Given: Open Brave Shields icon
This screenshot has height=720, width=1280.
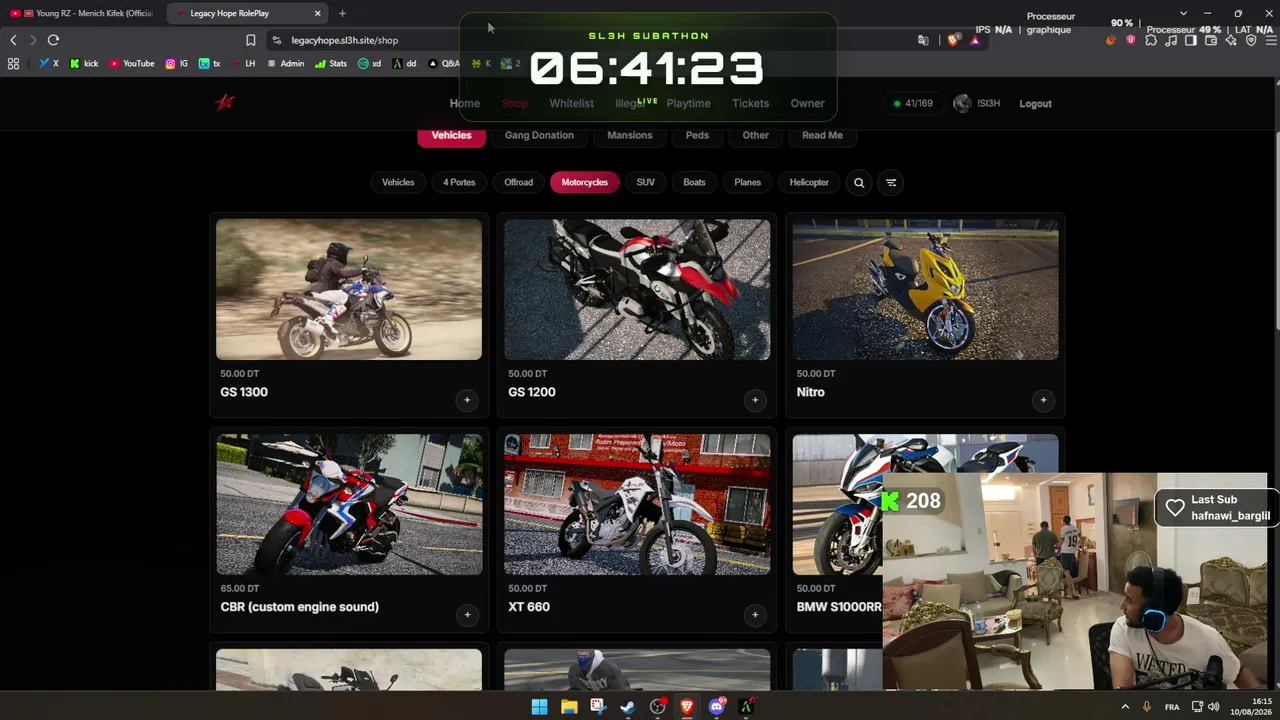Looking at the screenshot, I should pos(954,40).
